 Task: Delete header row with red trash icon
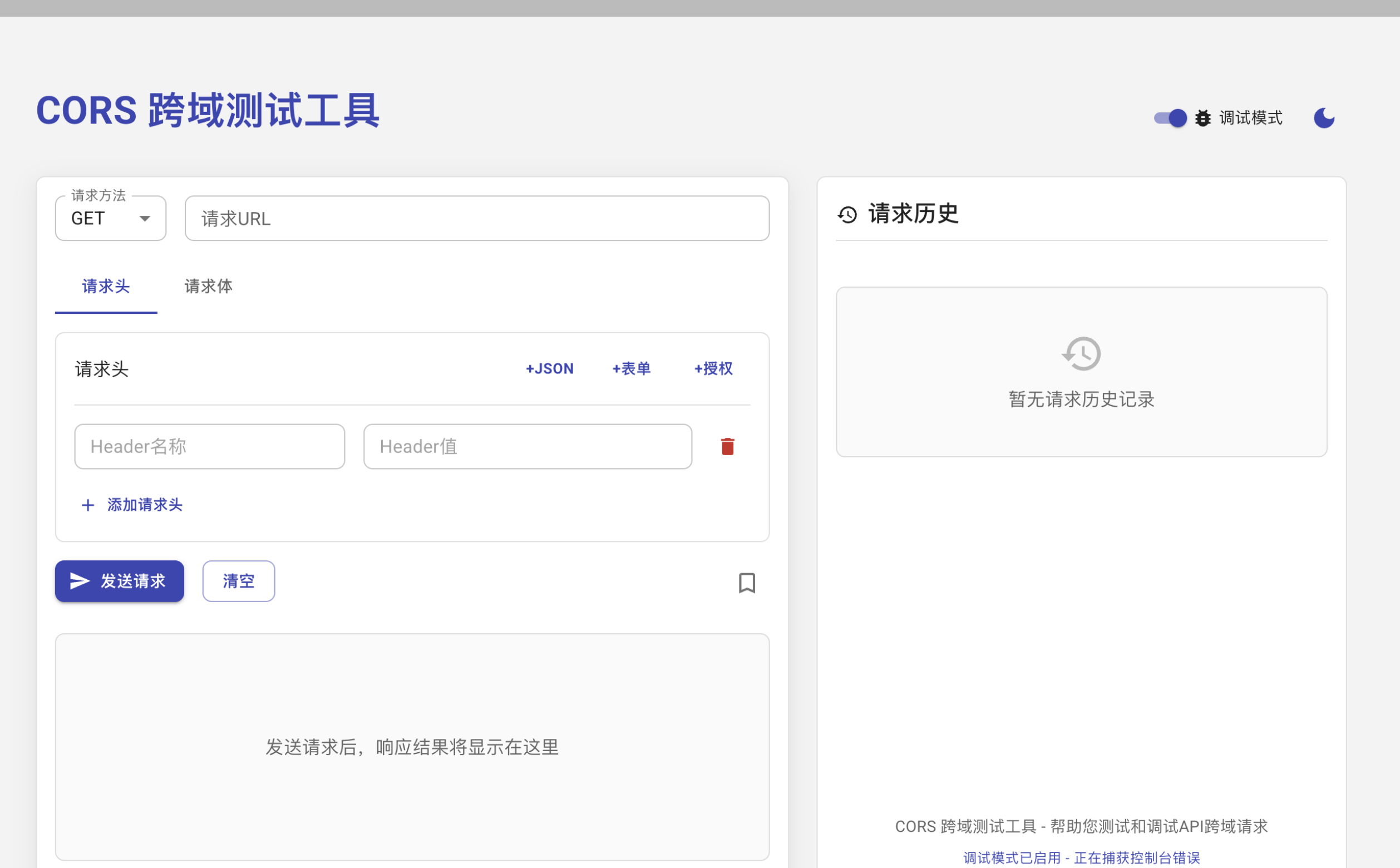click(727, 447)
